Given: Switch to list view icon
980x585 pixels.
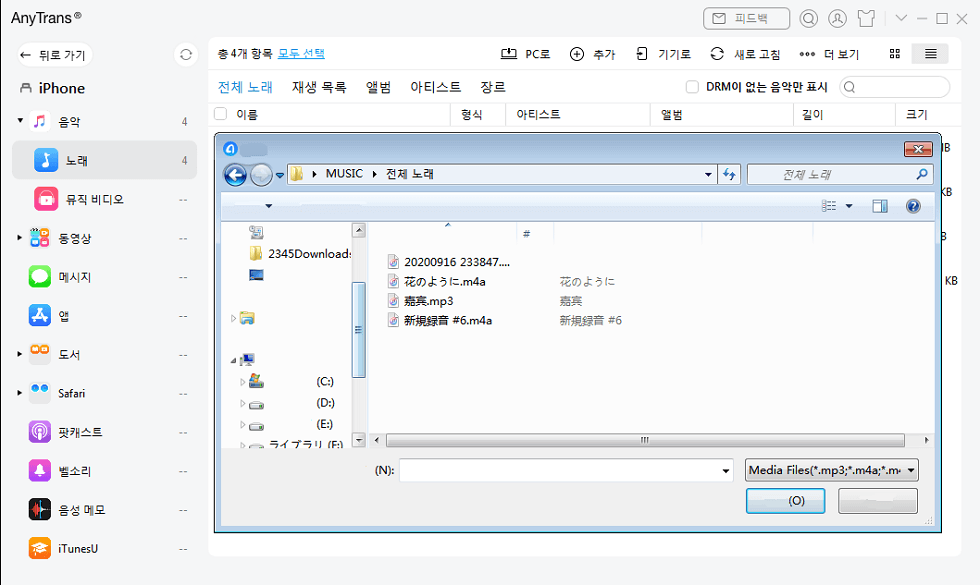Looking at the screenshot, I should [930, 54].
